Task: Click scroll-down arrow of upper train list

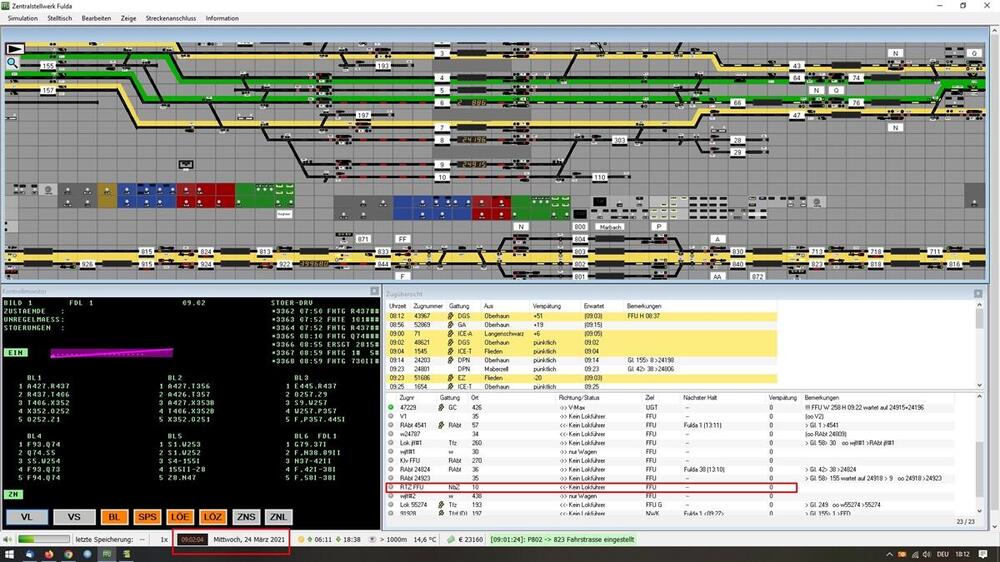Action: [x=980, y=385]
